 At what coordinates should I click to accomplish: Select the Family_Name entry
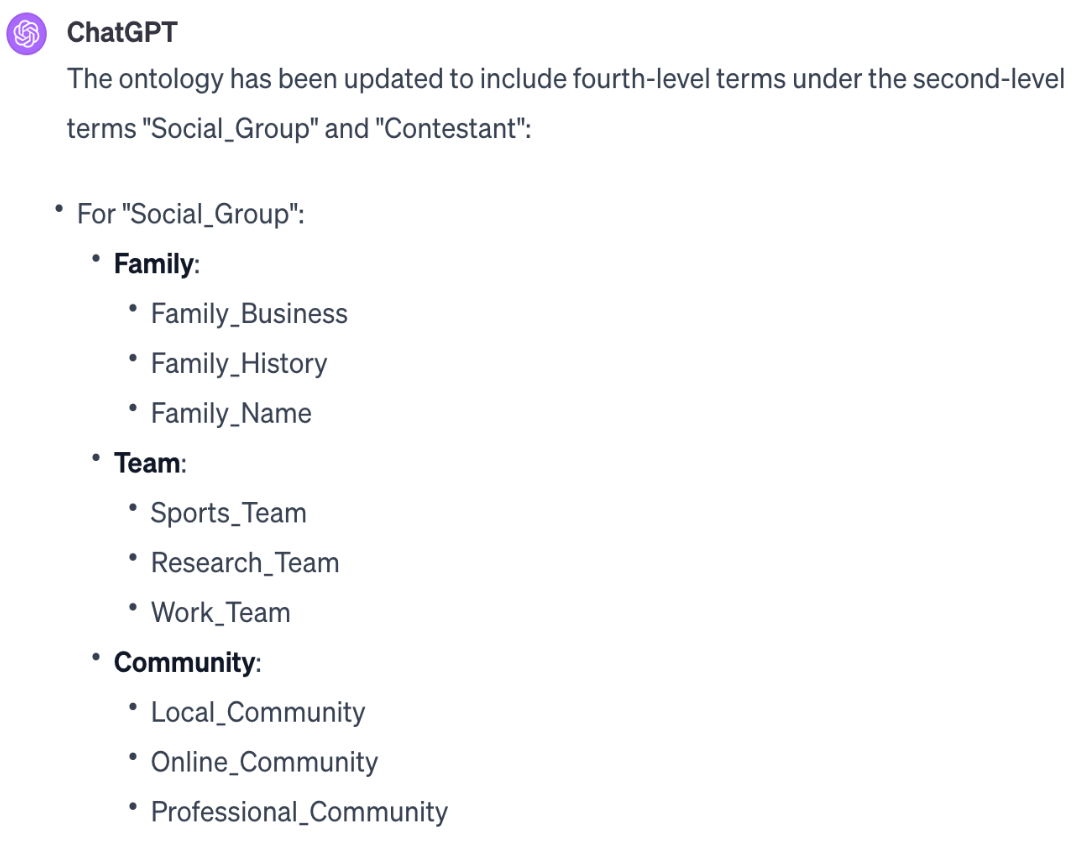click(231, 414)
